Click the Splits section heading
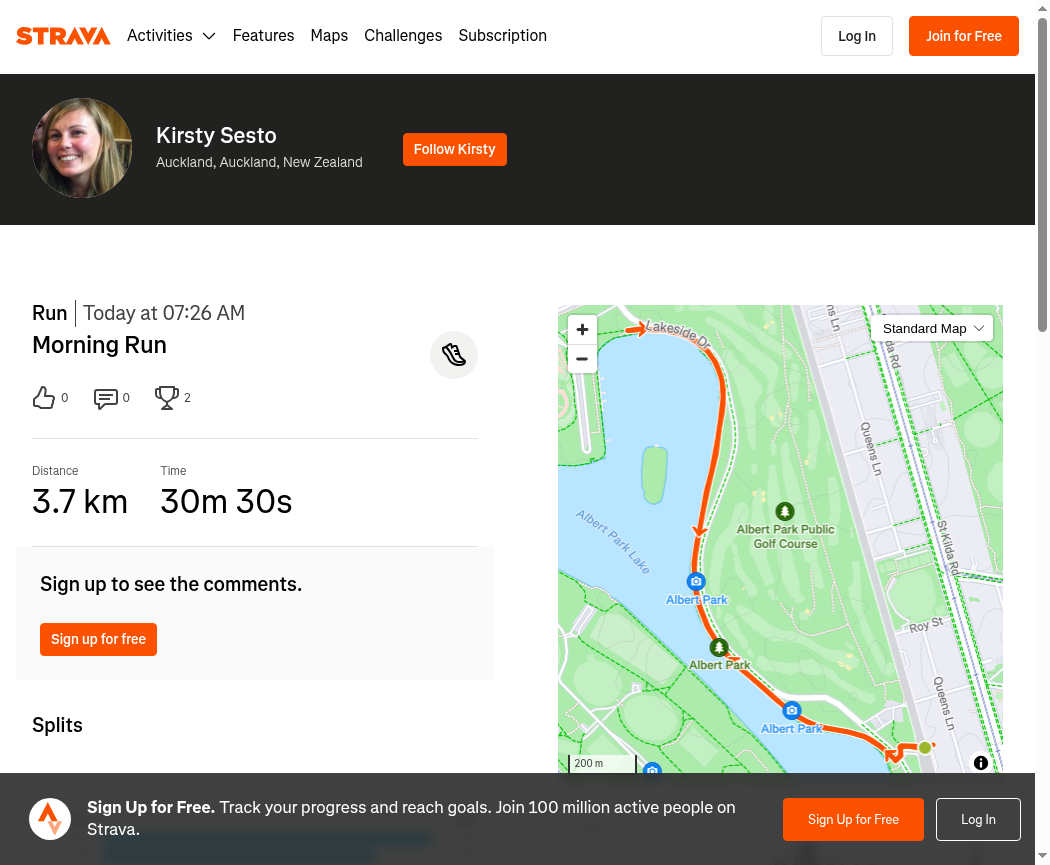The width and height of the screenshot is (1050, 865). pyautogui.click(x=58, y=725)
